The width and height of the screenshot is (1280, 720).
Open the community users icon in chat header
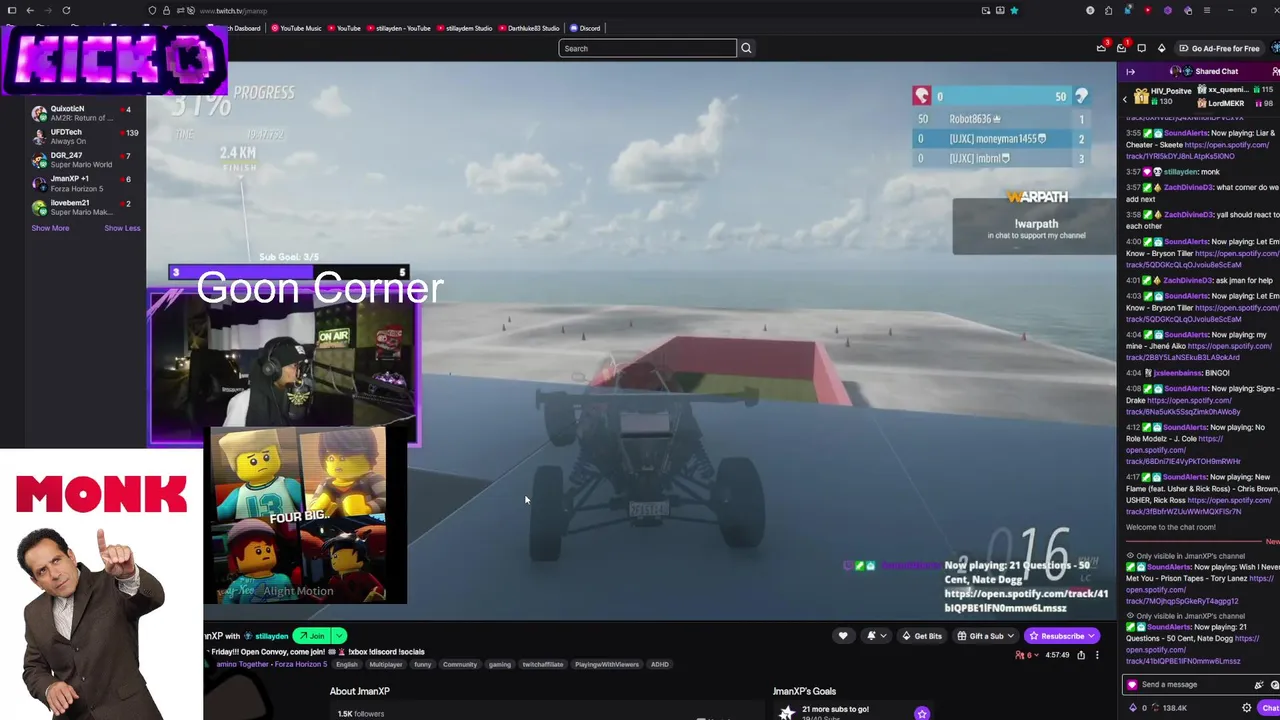(x=1275, y=71)
